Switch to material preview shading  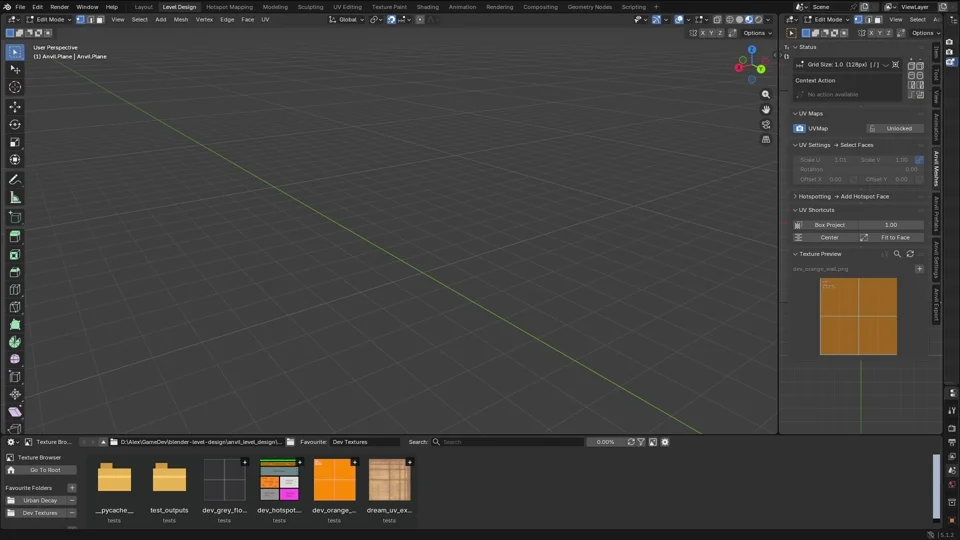pyautogui.click(x=749, y=20)
